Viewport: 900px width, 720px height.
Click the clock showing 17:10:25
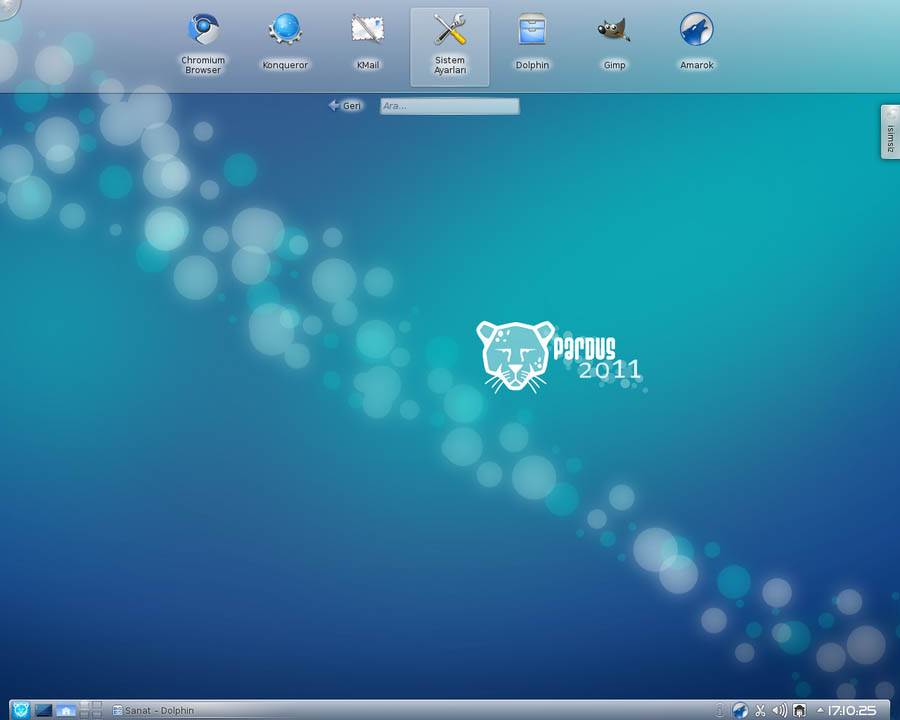pos(852,711)
